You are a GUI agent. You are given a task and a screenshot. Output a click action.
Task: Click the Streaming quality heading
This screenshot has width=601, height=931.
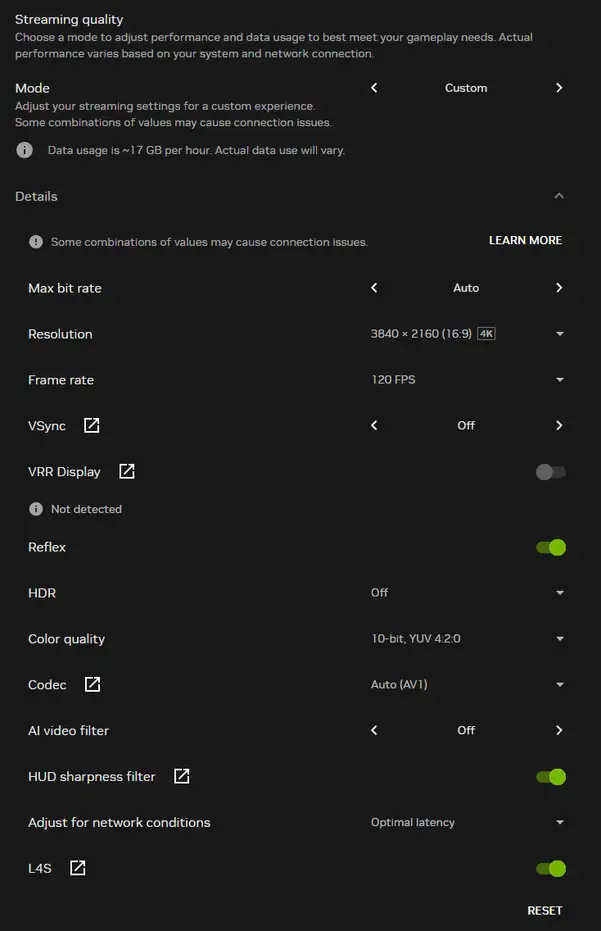pos(69,20)
